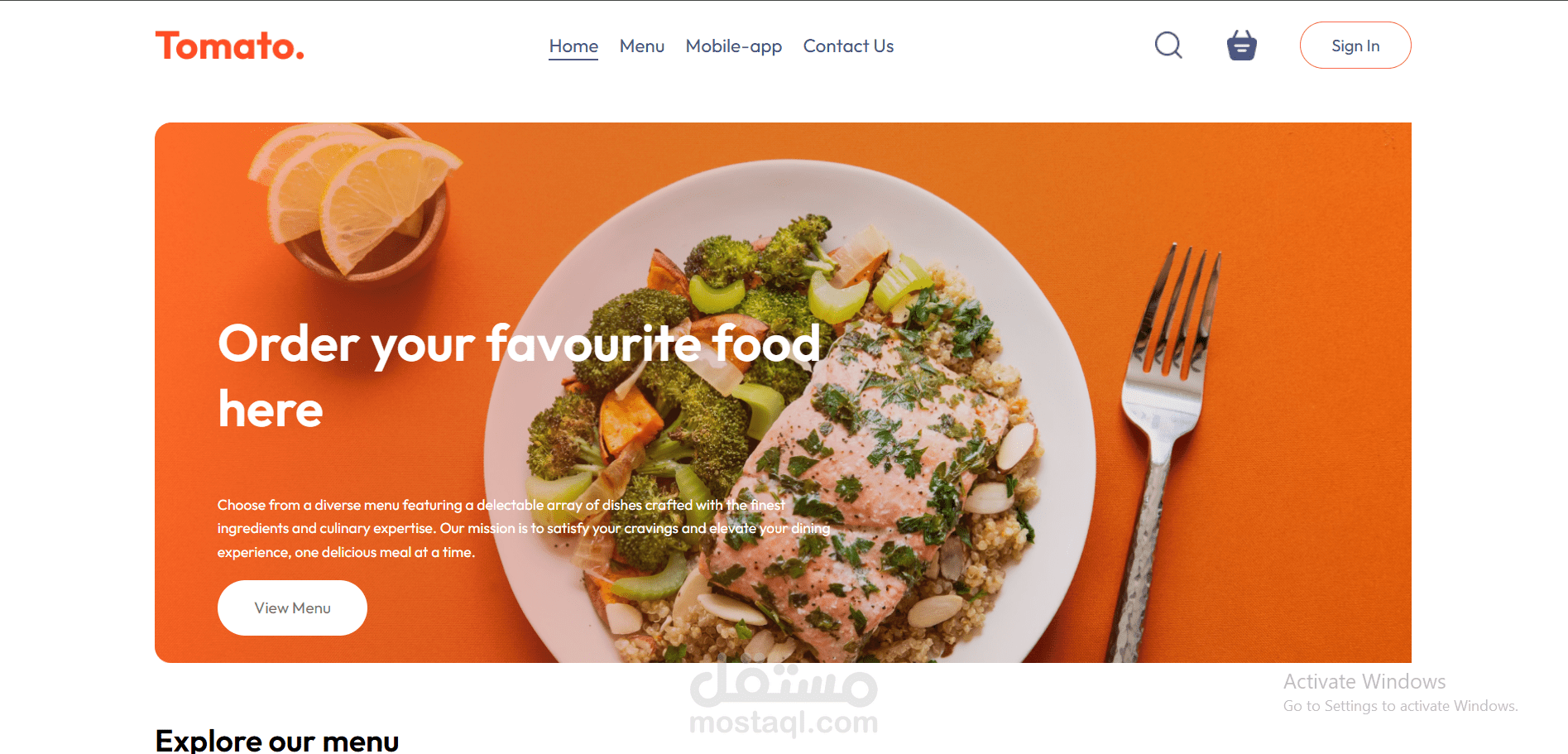Select the Mobile-app navigation link
The height and width of the screenshot is (754, 1568).
(x=734, y=46)
